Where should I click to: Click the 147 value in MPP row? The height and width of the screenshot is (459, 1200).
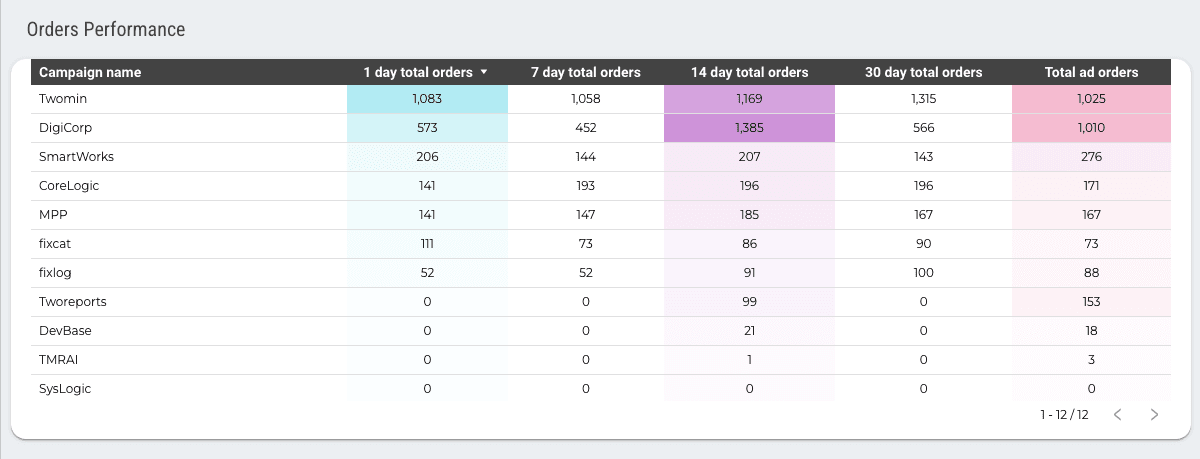tap(585, 215)
